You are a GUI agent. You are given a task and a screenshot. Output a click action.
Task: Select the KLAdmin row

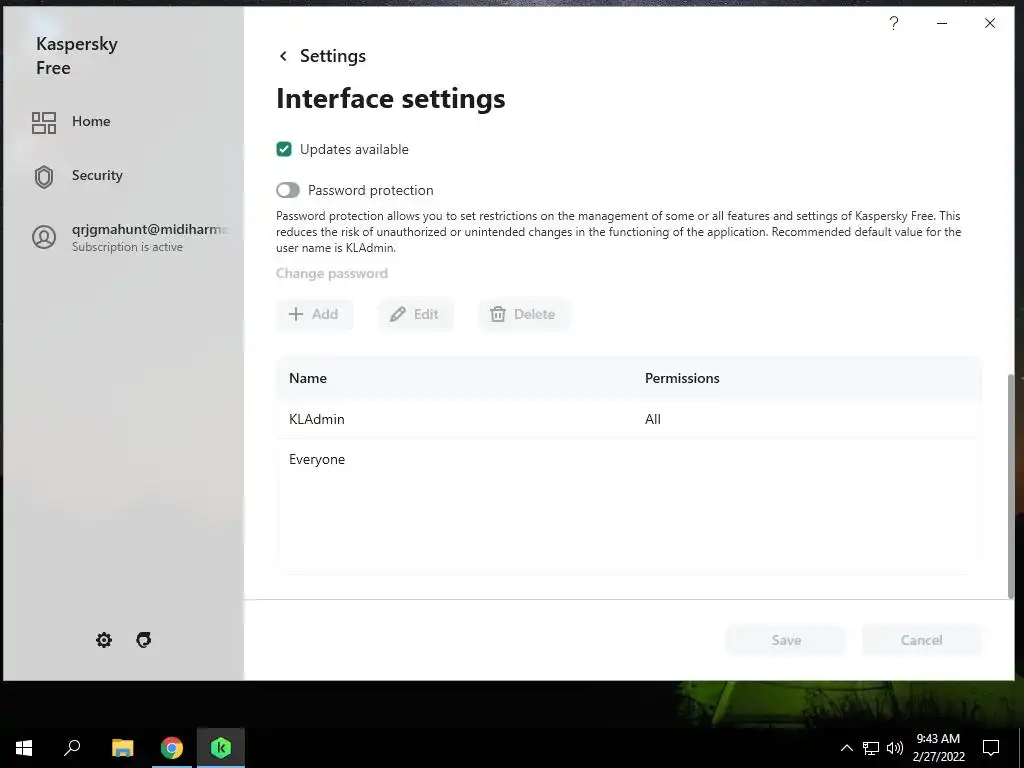[x=628, y=419]
